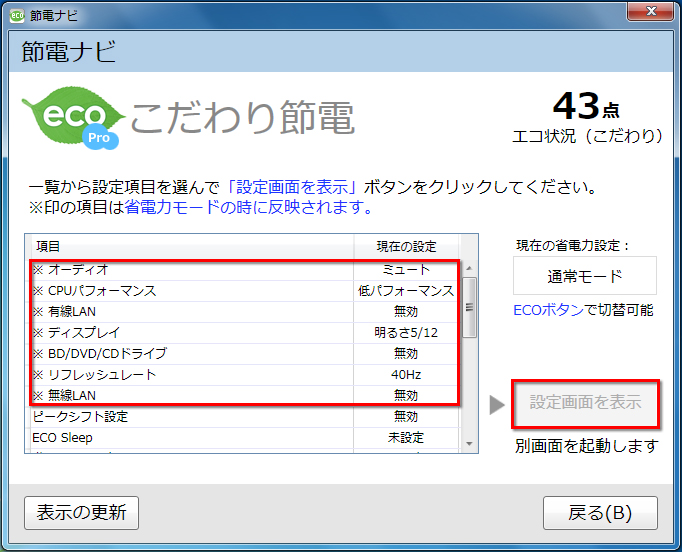Click the 設定画面を表示 button
682x552 pixels.
tap(585, 403)
